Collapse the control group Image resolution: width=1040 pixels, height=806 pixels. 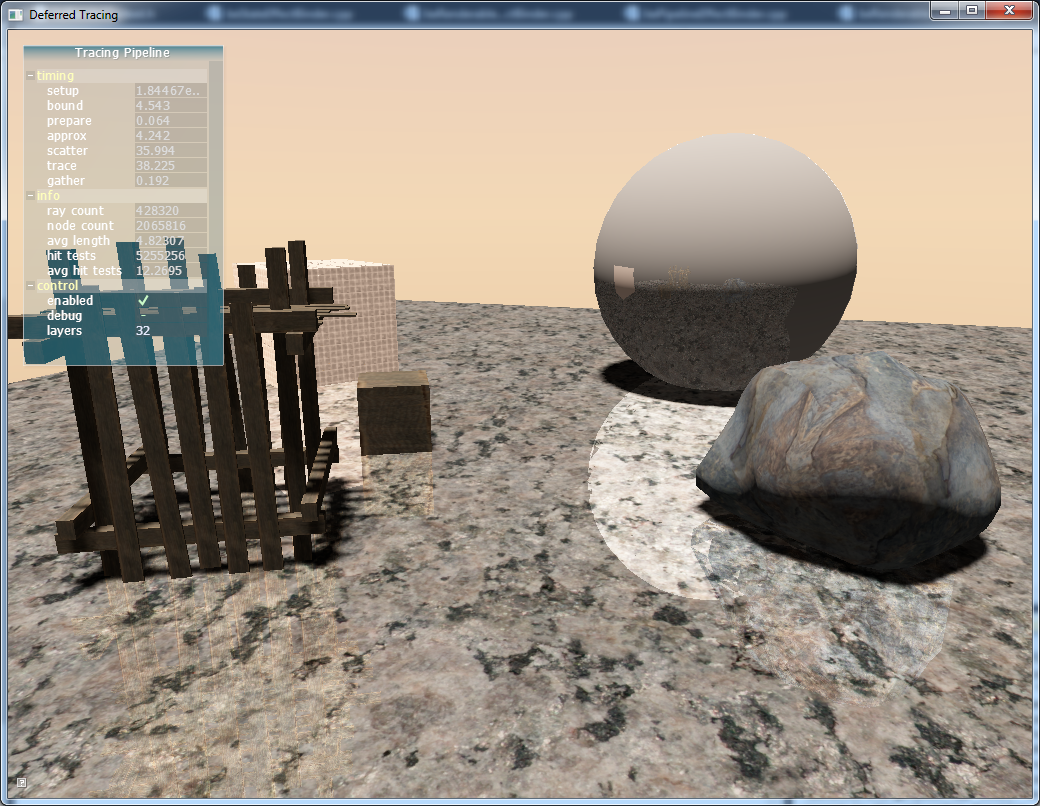pyautogui.click(x=30, y=286)
